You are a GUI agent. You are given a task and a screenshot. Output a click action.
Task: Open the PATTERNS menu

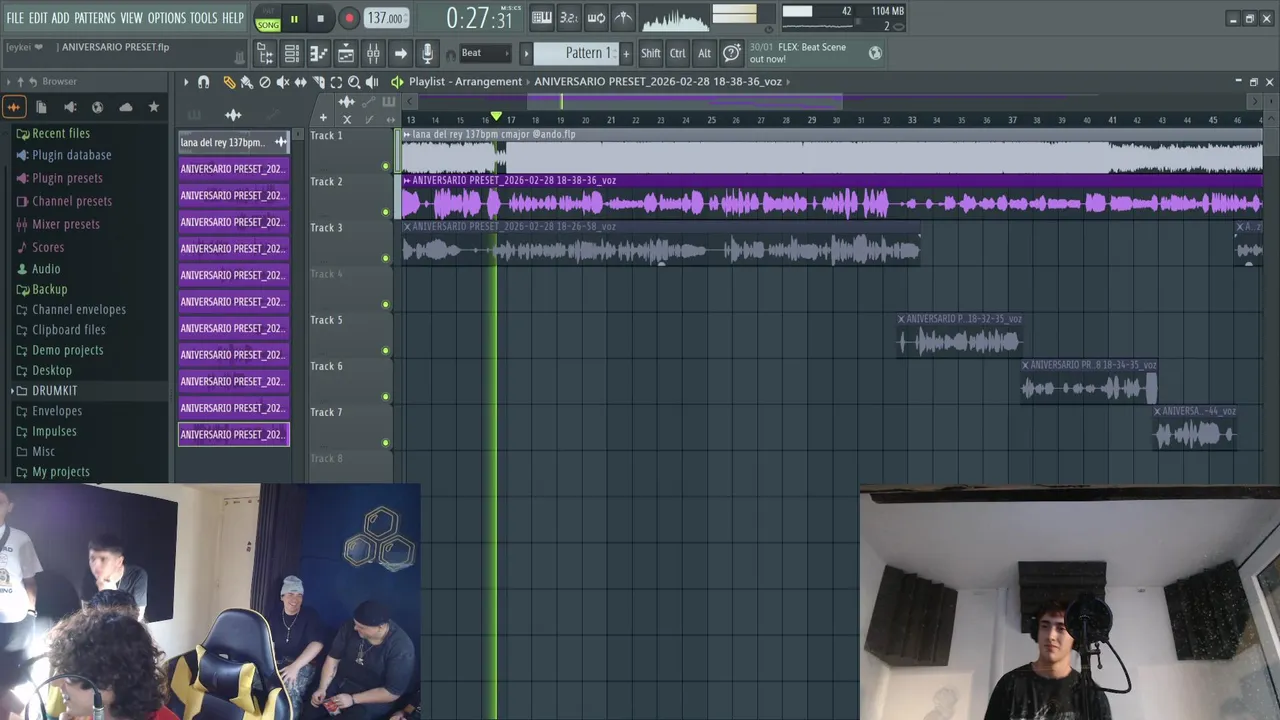click(95, 18)
